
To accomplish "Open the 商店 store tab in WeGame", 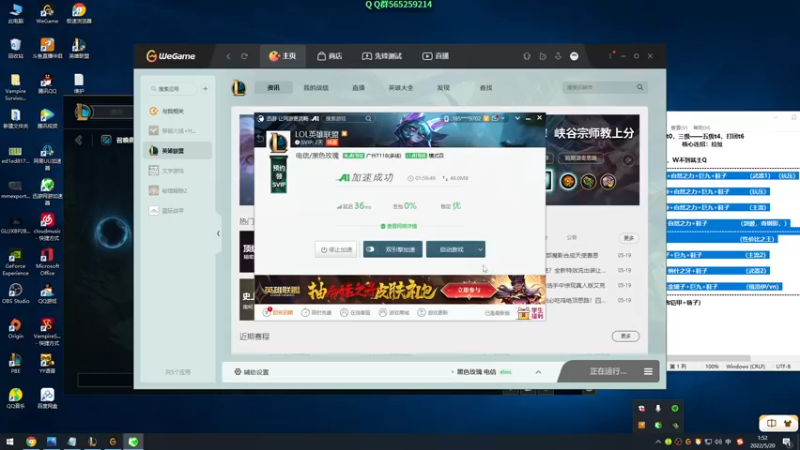I will point(329,56).
